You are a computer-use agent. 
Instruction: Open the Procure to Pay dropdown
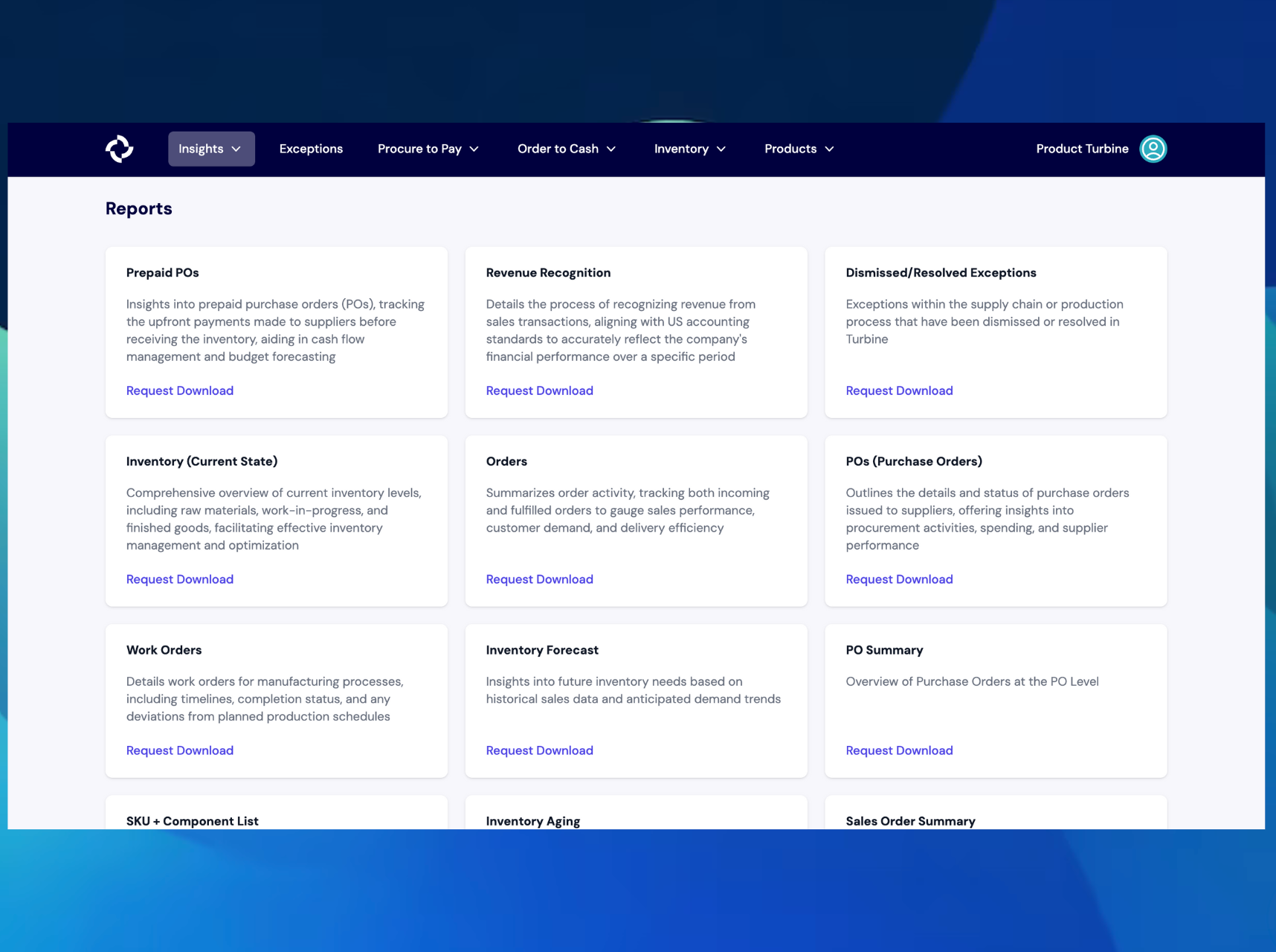[x=428, y=149]
